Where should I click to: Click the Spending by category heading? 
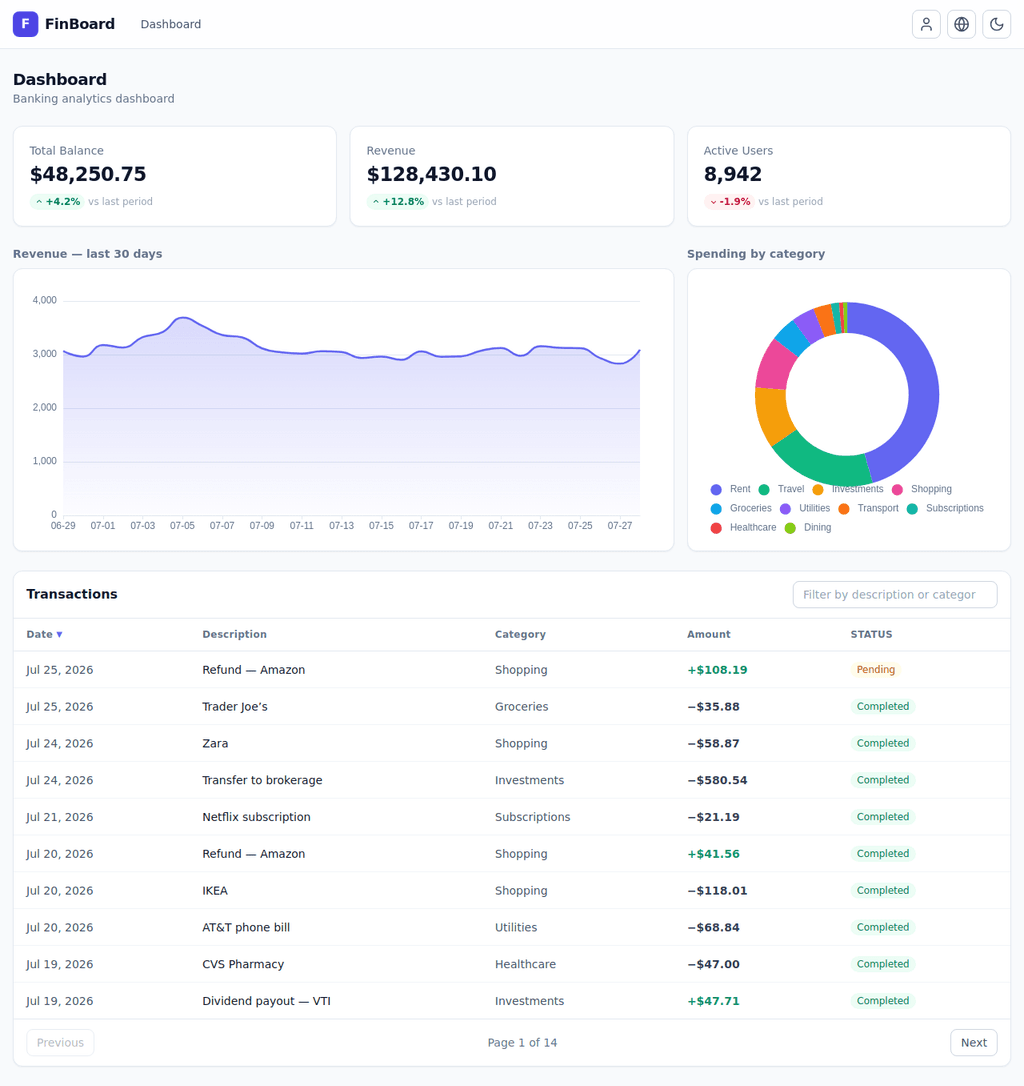tap(756, 253)
